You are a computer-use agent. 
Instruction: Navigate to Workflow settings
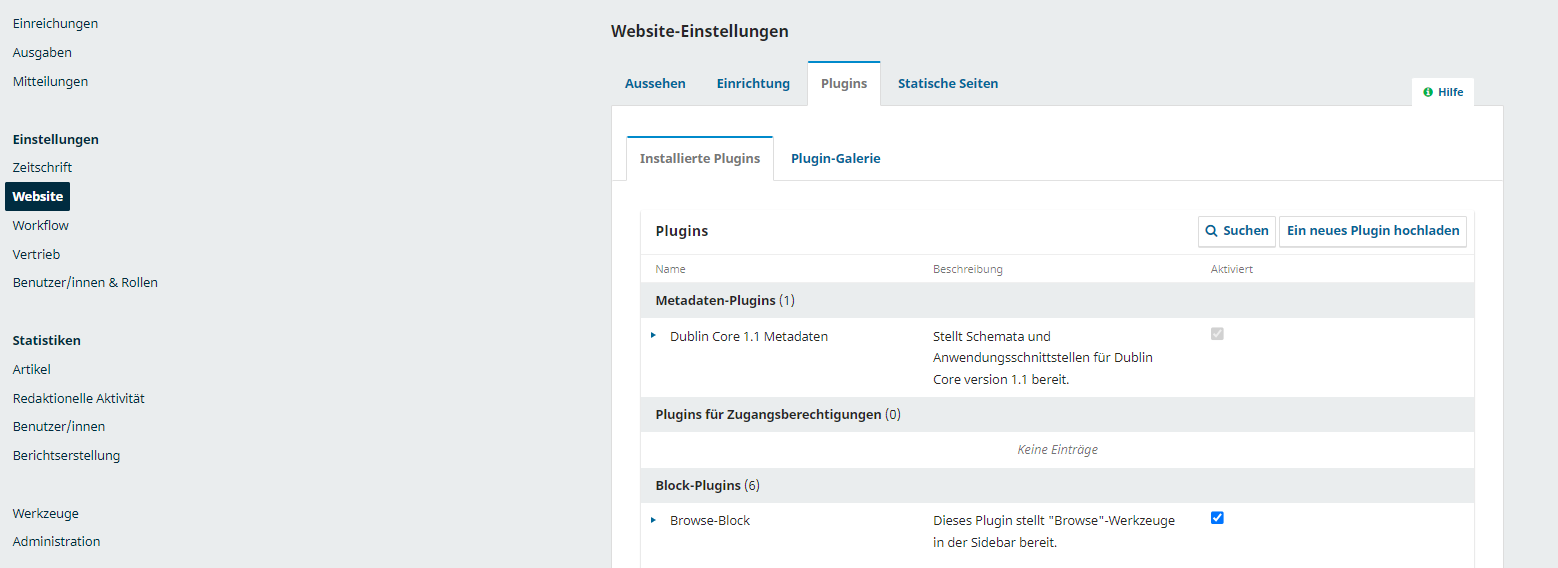click(x=41, y=225)
